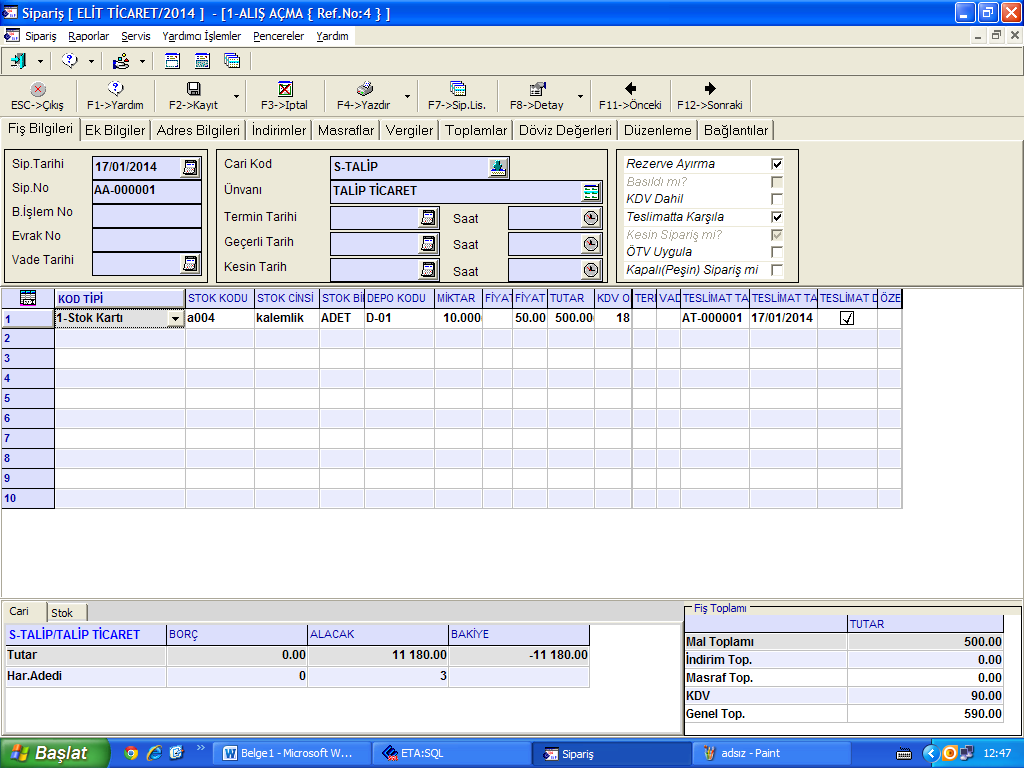Open clock picker for Kesin Tarih Saat
The width and height of the screenshot is (1024, 768).
[x=591, y=270]
